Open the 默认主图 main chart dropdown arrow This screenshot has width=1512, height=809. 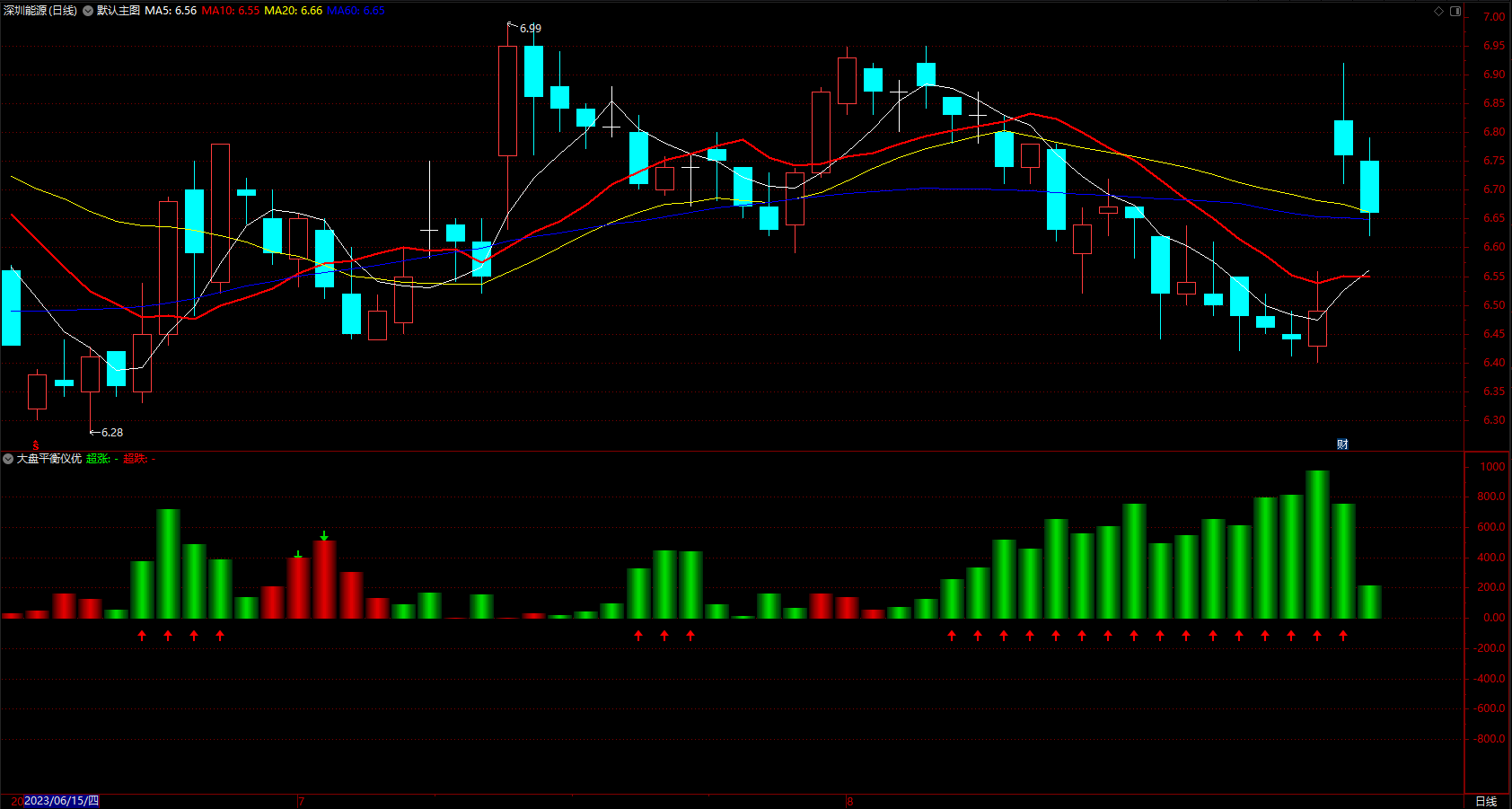point(88,11)
